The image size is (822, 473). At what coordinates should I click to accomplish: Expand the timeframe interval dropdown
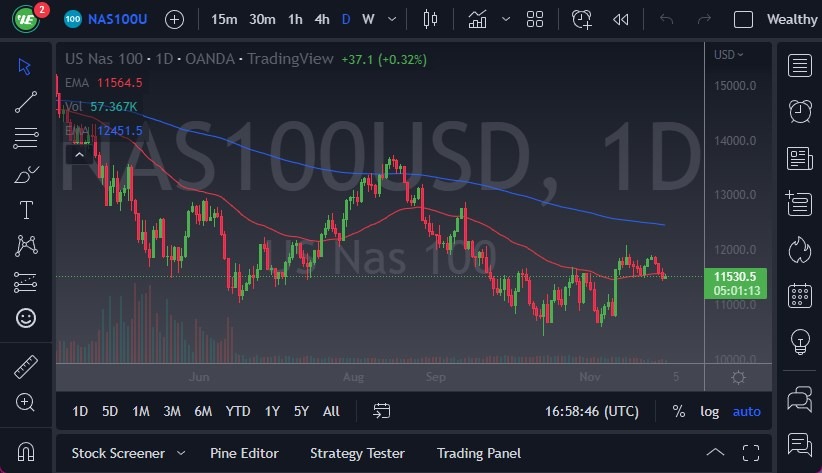pyautogui.click(x=392, y=19)
